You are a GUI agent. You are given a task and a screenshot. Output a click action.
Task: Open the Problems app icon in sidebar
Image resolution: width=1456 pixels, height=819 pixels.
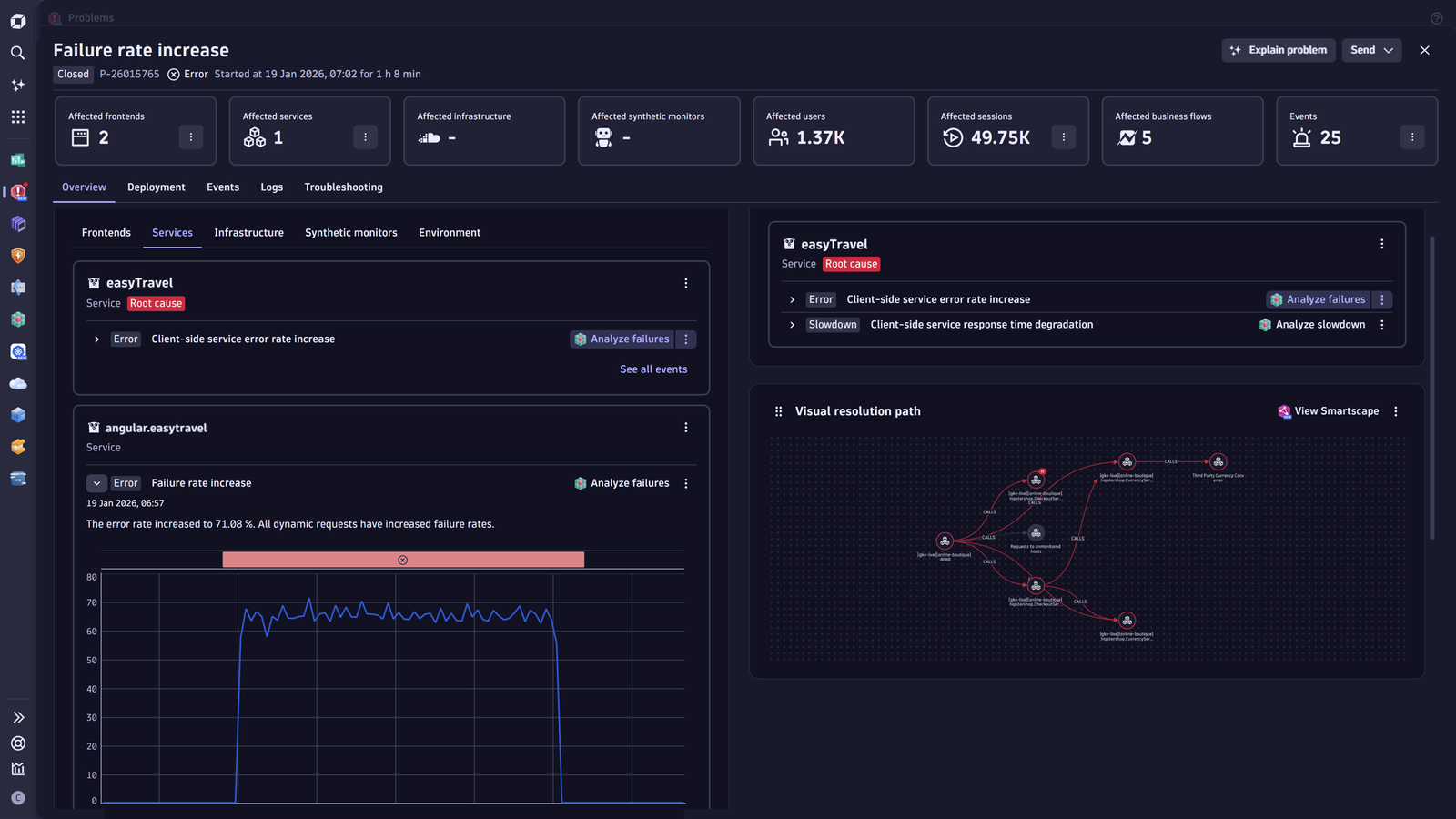pyautogui.click(x=17, y=192)
